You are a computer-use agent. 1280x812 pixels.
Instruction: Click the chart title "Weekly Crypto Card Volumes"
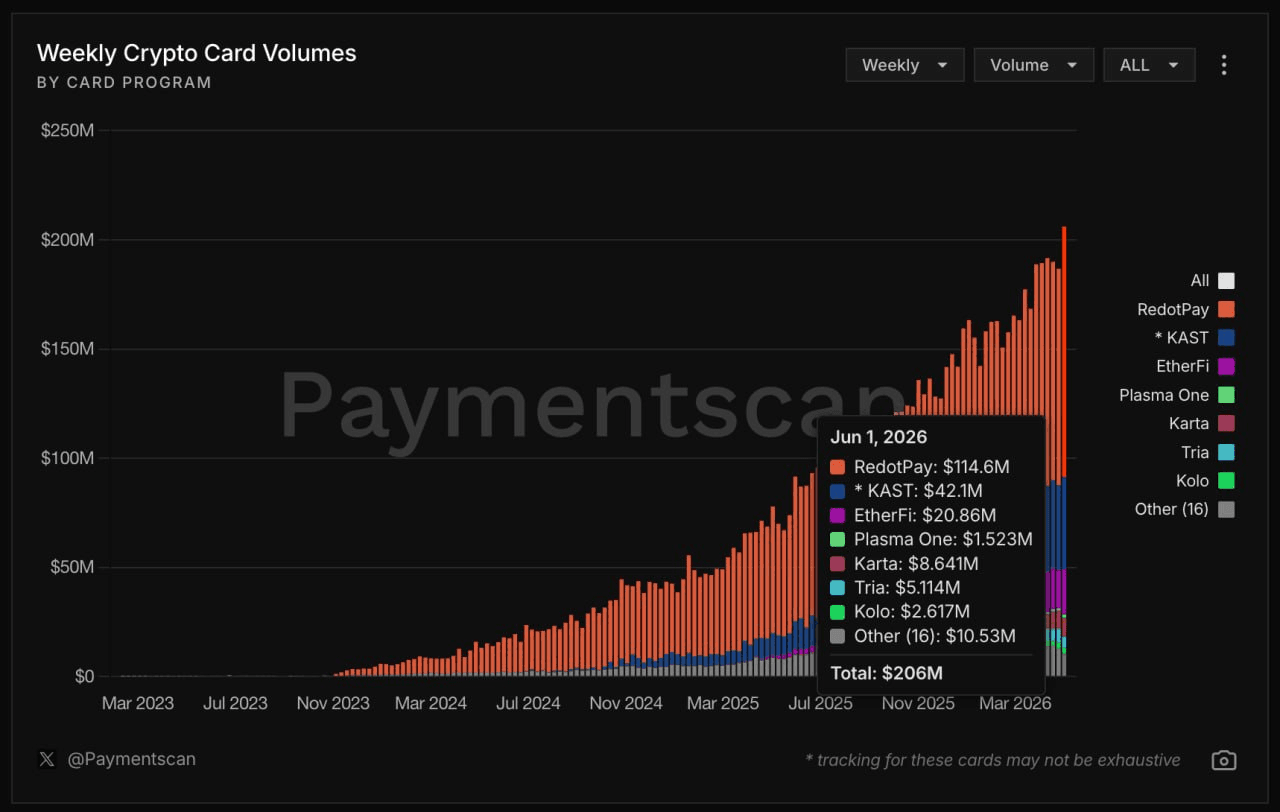[196, 53]
